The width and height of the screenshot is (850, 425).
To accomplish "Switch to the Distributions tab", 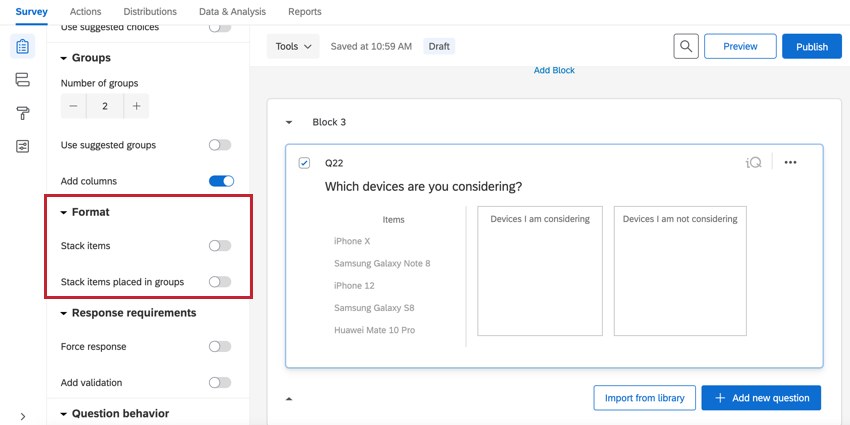I will coord(150,12).
